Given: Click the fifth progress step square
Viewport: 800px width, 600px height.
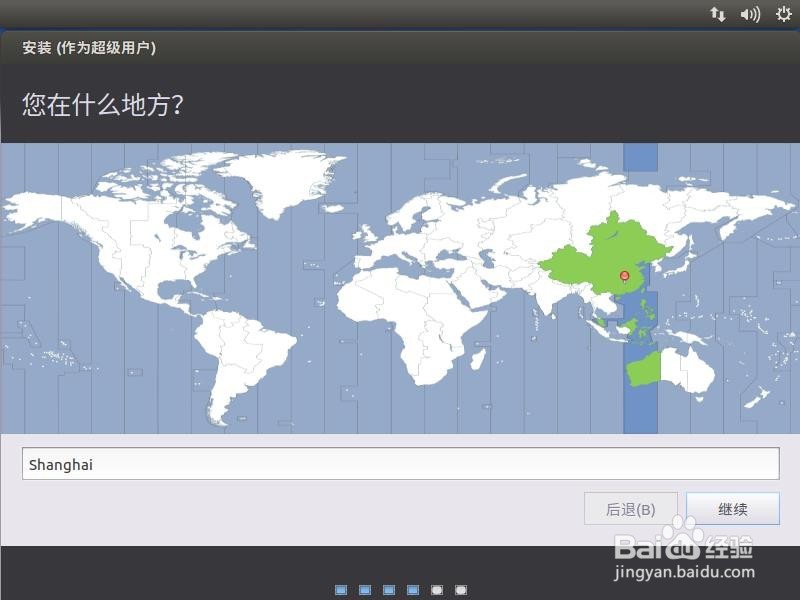Looking at the screenshot, I should tap(437, 591).
